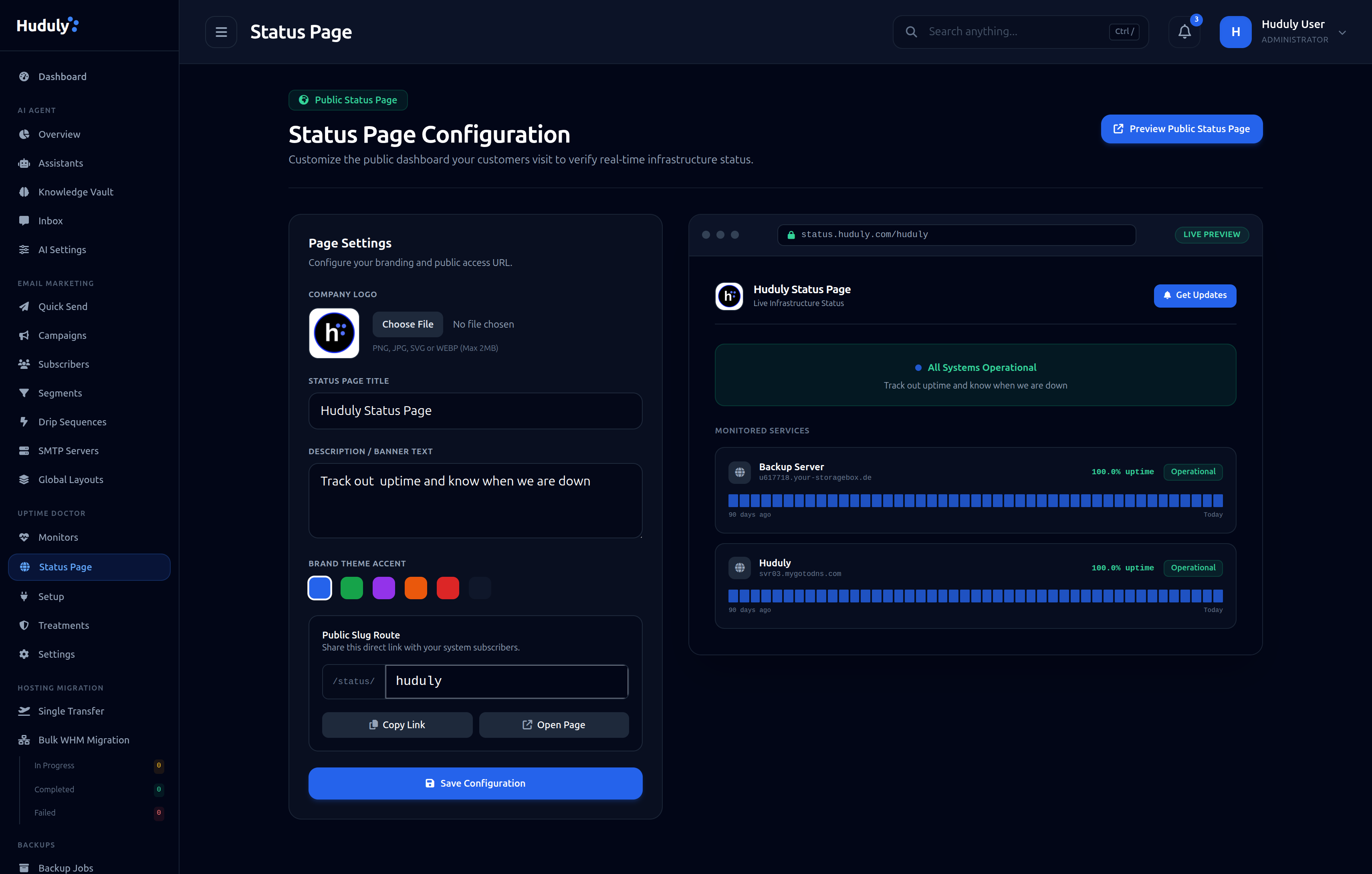Click the Inbox chat icon
The image size is (1372, 874).
[24, 221]
